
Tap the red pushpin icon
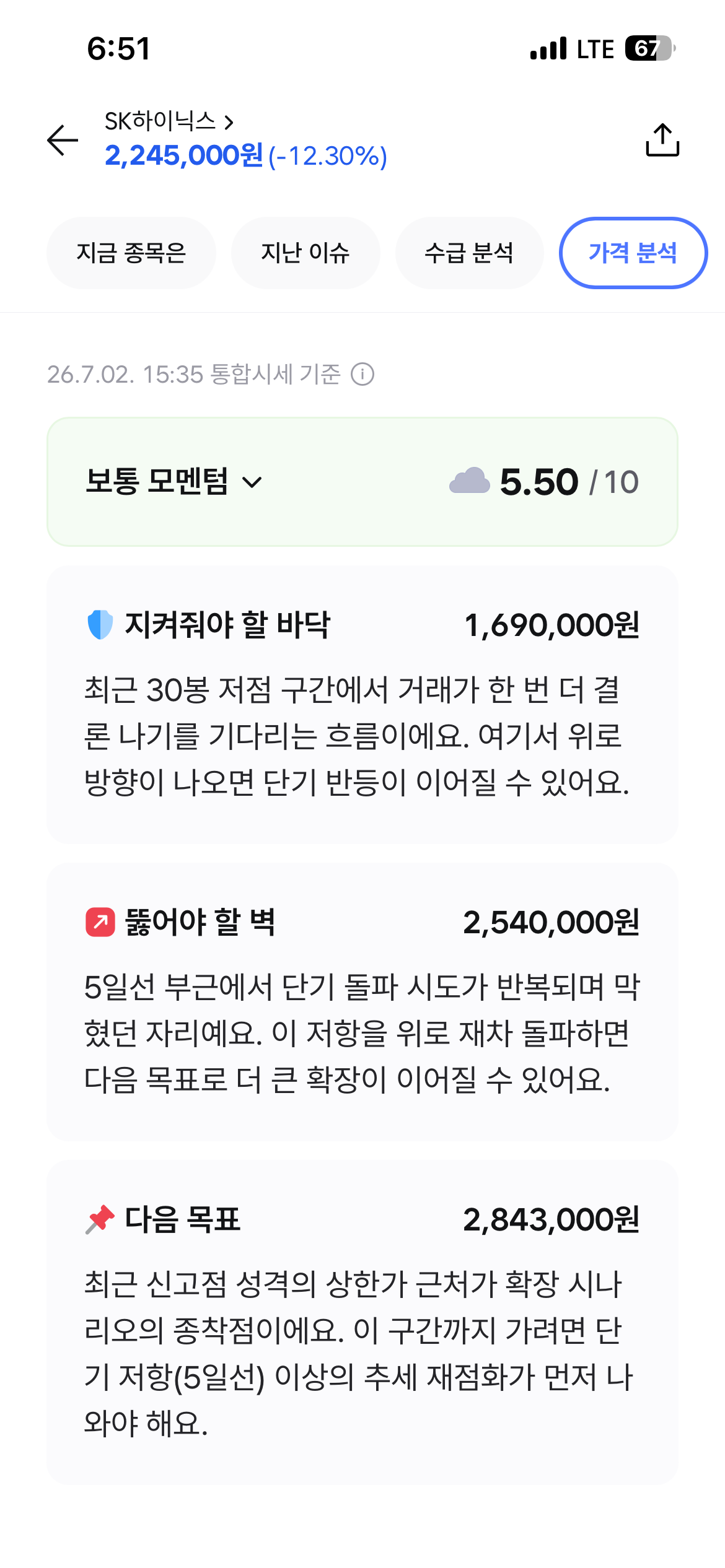[x=100, y=1219]
